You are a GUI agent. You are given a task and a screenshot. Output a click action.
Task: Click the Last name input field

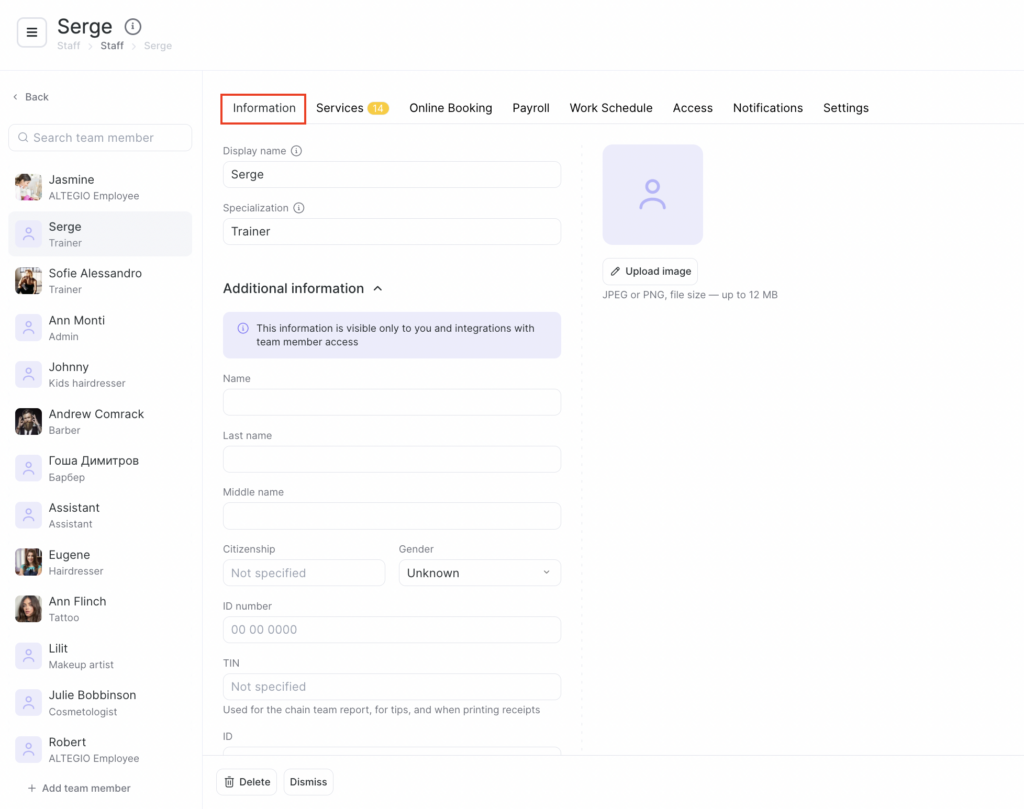(x=391, y=459)
